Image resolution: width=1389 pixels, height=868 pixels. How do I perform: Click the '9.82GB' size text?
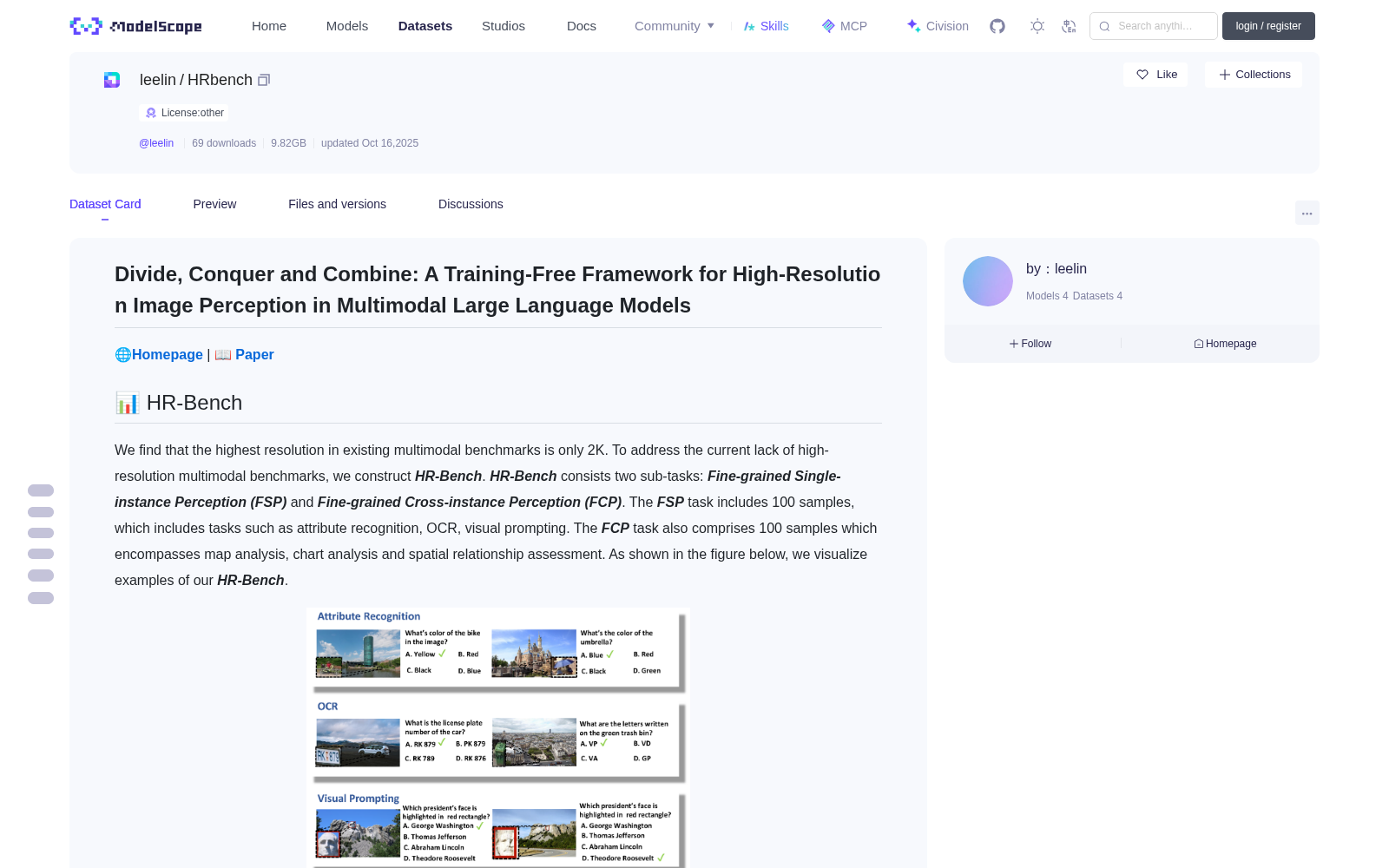pyautogui.click(x=288, y=143)
